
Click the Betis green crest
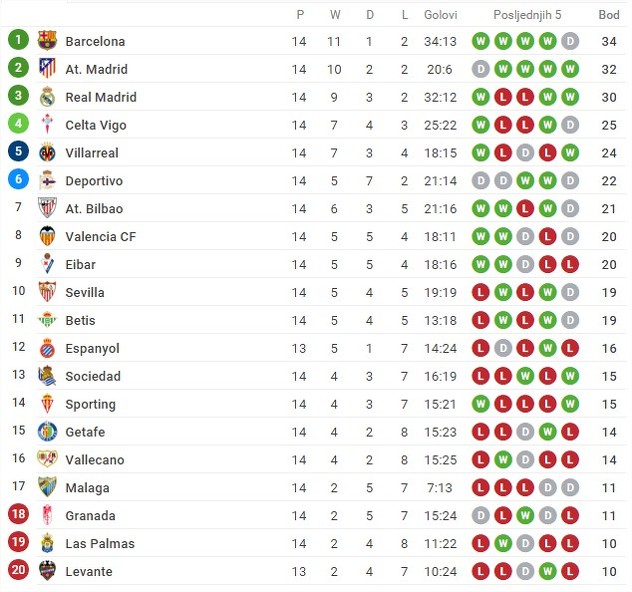(47, 320)
